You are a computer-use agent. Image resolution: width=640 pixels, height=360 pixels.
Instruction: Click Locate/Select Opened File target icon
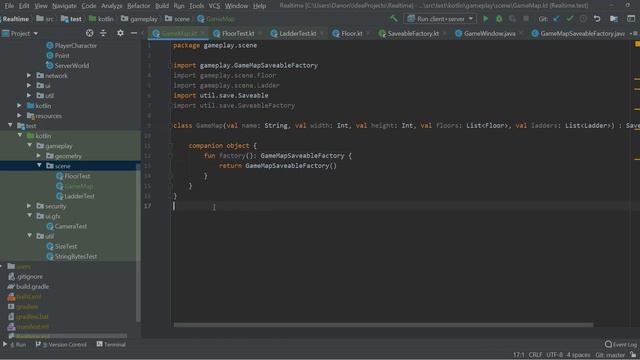click(89, 33)
